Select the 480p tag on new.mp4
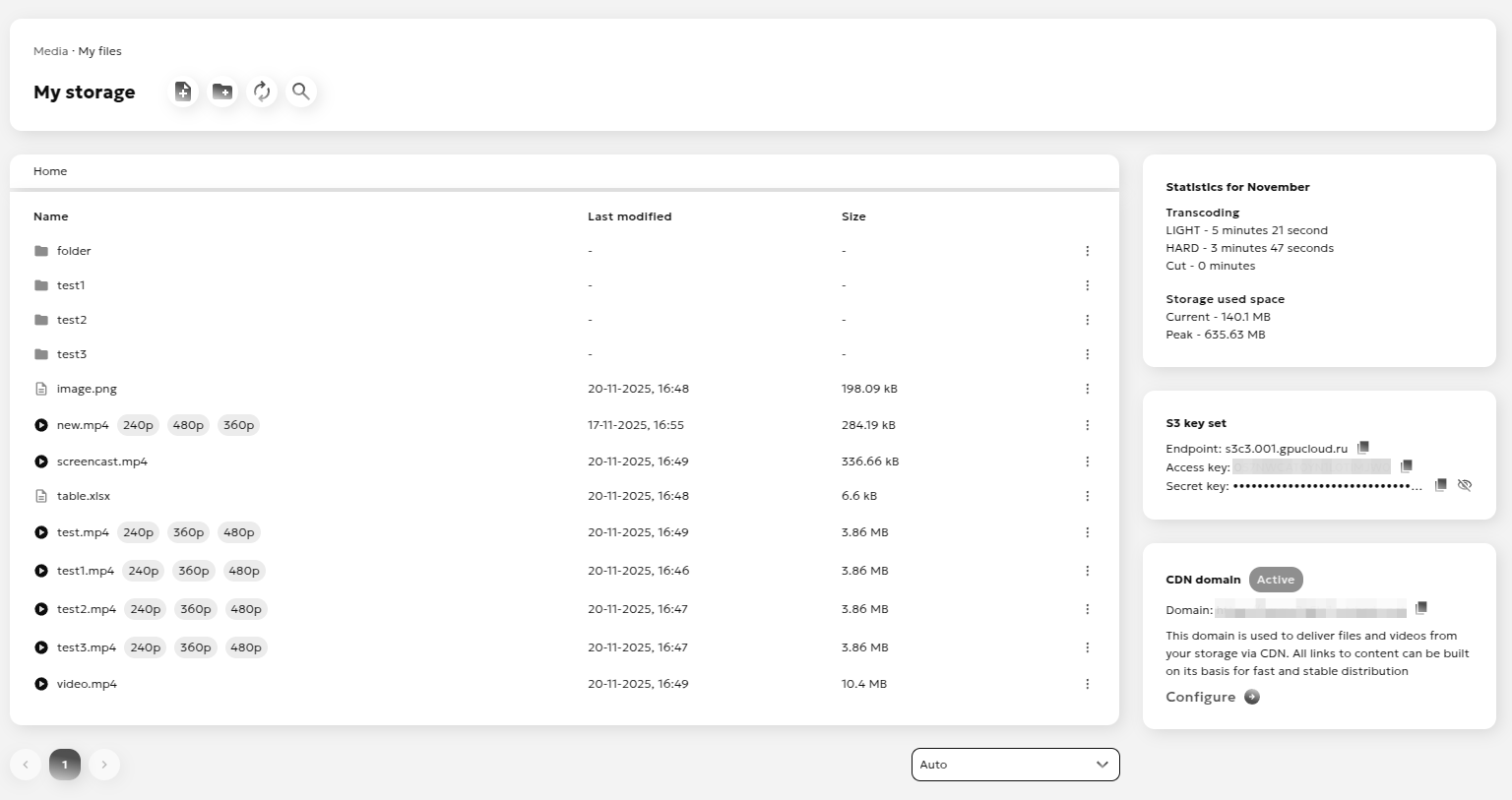 click(188, 425)
